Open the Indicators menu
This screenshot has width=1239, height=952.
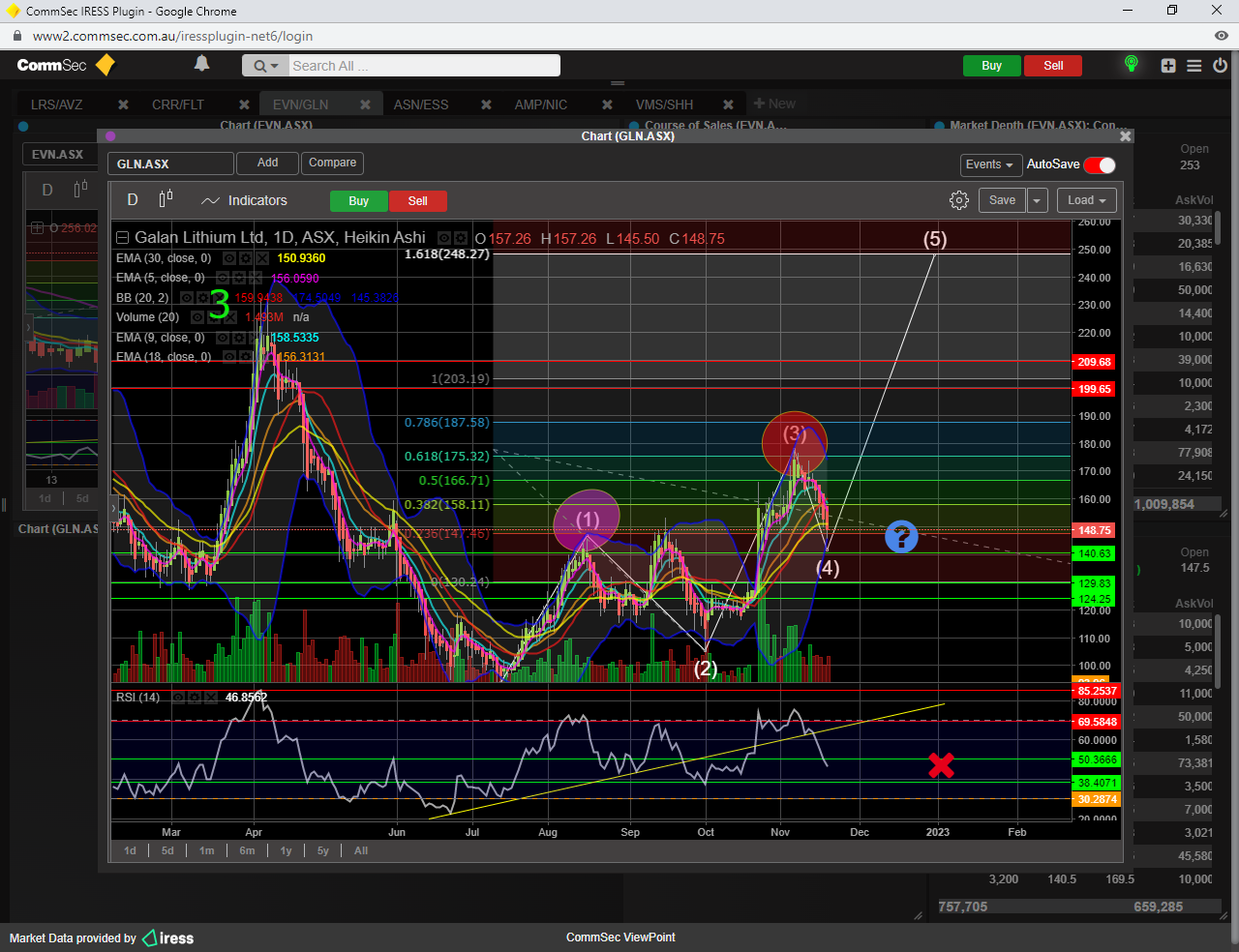[x=244, y=200]
